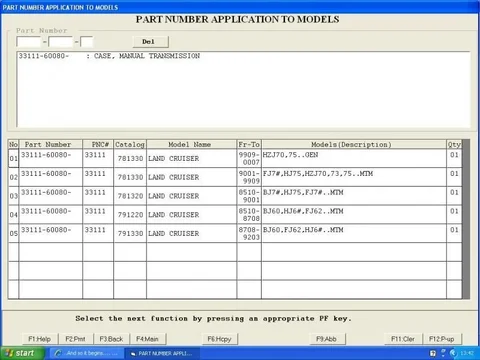This screenshot has width=480, height=360.
Task: Click the 'Qty' column header
Action: tap(454, 144)
